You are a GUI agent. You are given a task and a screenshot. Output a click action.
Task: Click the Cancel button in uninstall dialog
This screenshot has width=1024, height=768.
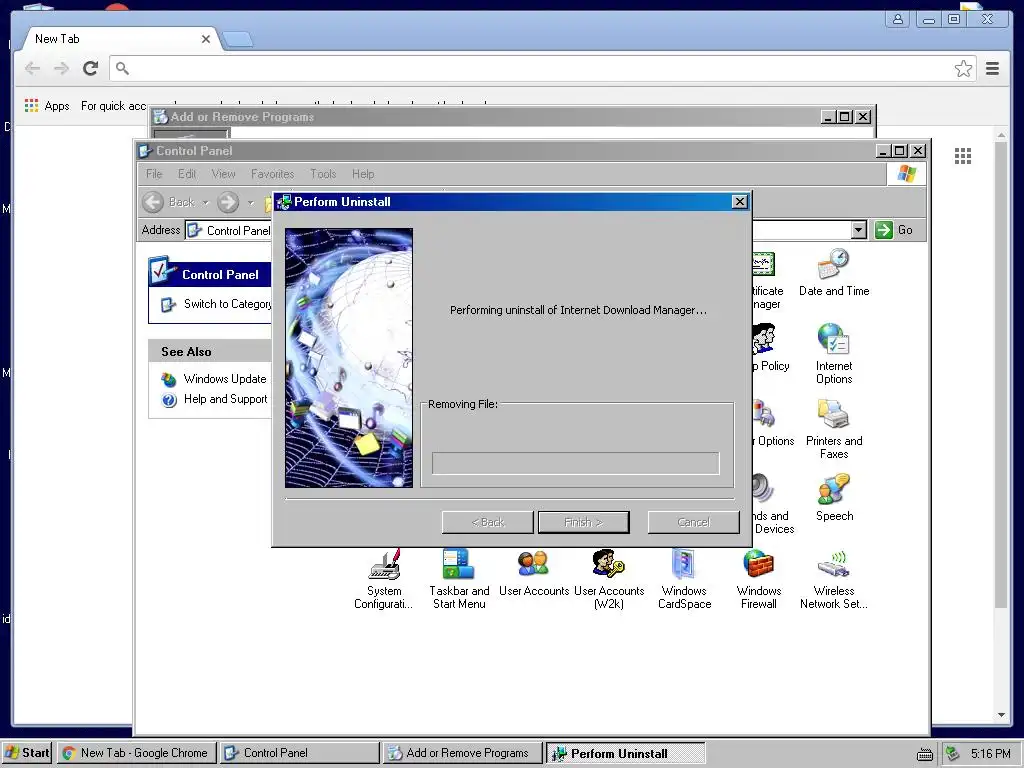coord(693,522)
